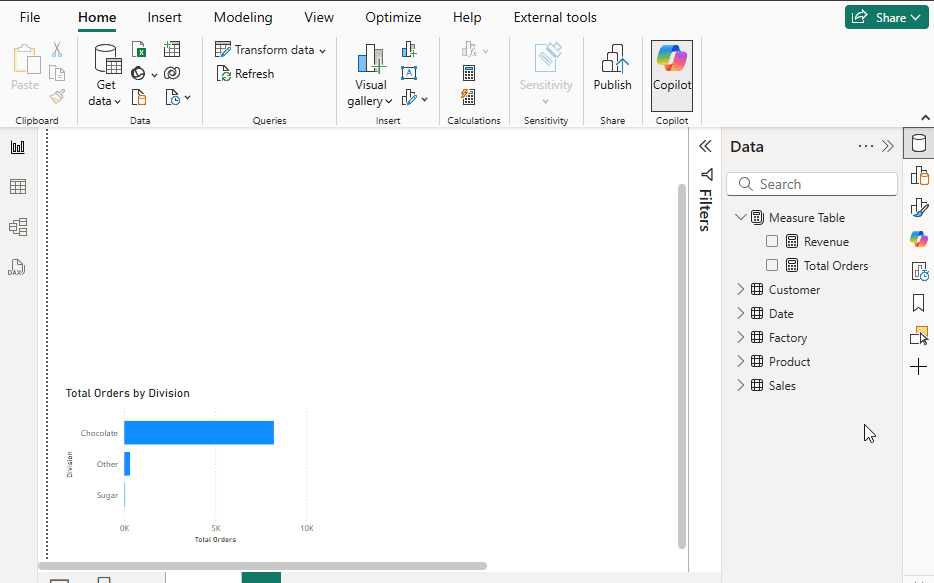Image resolution: width=934 pixels, height=583 pixels.
Task: Click the Search field in Data pane
Action: [812, 184]
